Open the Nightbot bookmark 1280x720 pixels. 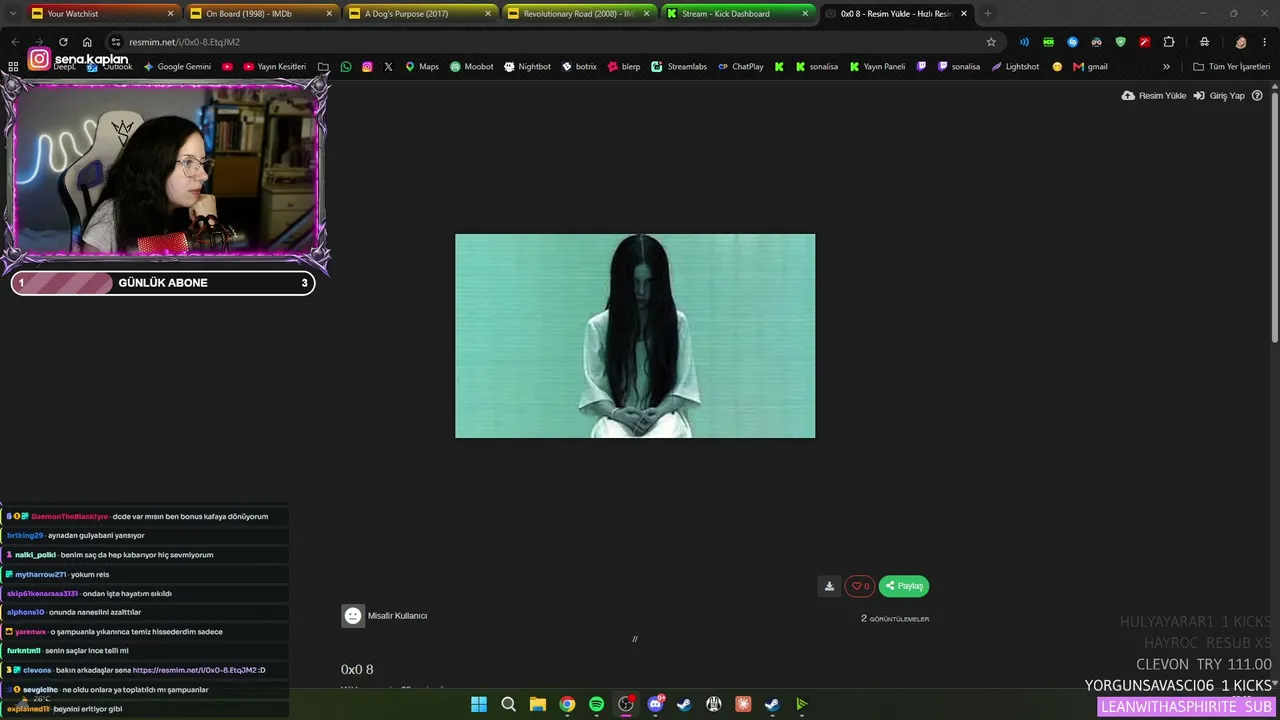(528, 67)
